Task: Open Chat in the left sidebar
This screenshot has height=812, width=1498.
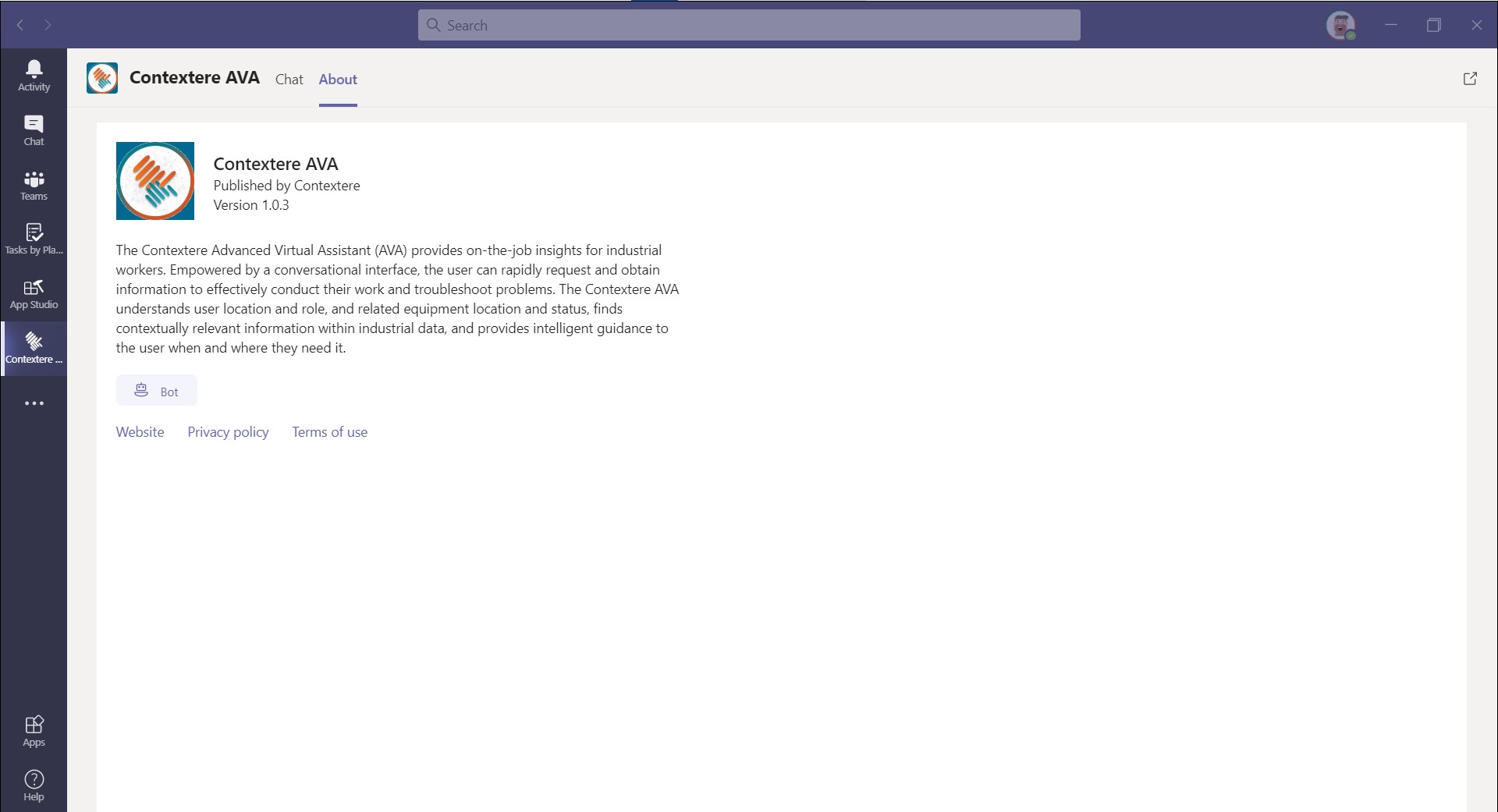Action: (34, 130)
